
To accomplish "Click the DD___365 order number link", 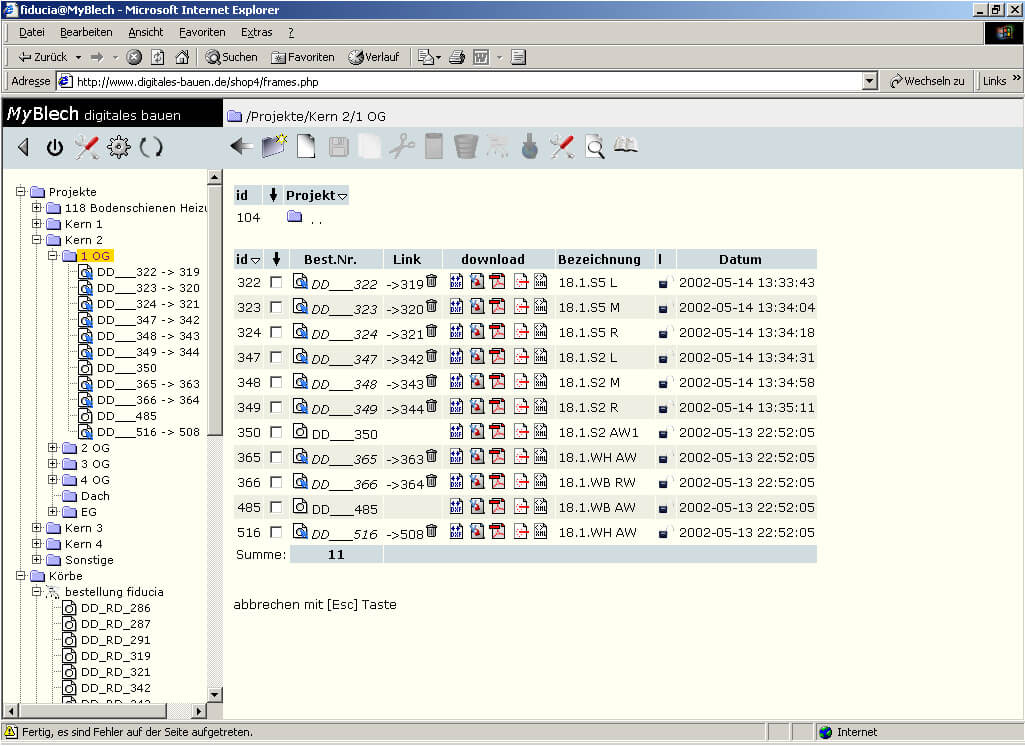I will click(344, 459).
